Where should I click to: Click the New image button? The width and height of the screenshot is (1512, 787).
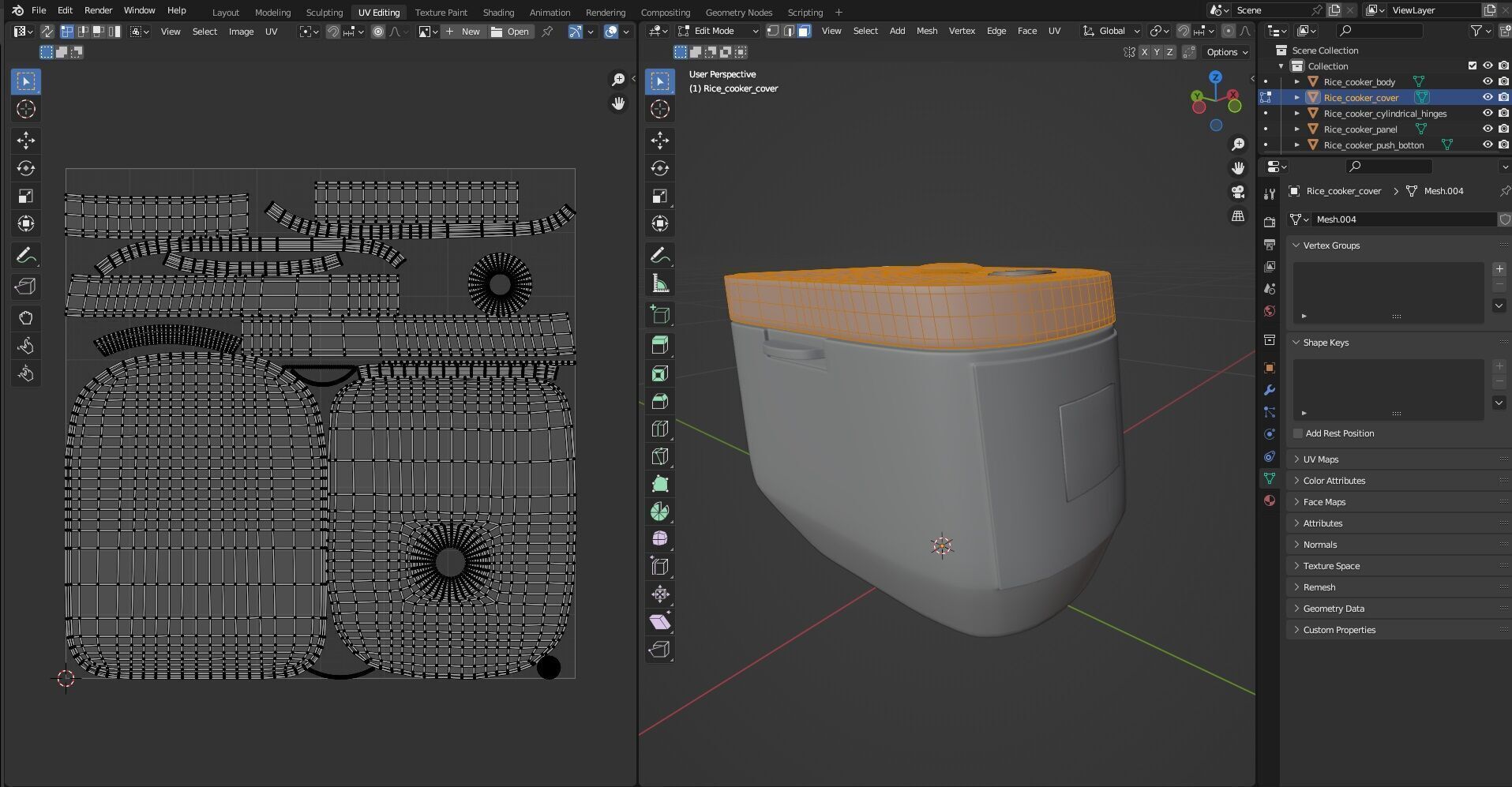pyautogui.click(x=463, y=32)
